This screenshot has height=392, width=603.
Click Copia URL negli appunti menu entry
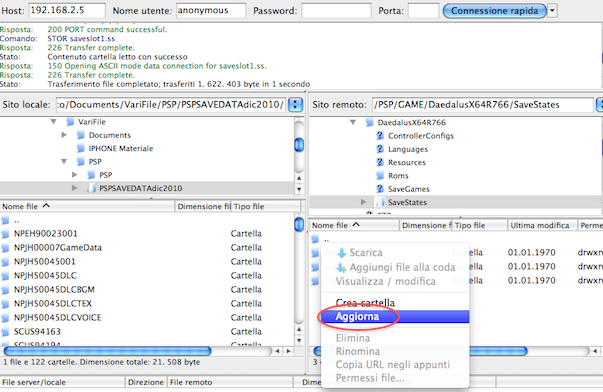pos(395,364)
